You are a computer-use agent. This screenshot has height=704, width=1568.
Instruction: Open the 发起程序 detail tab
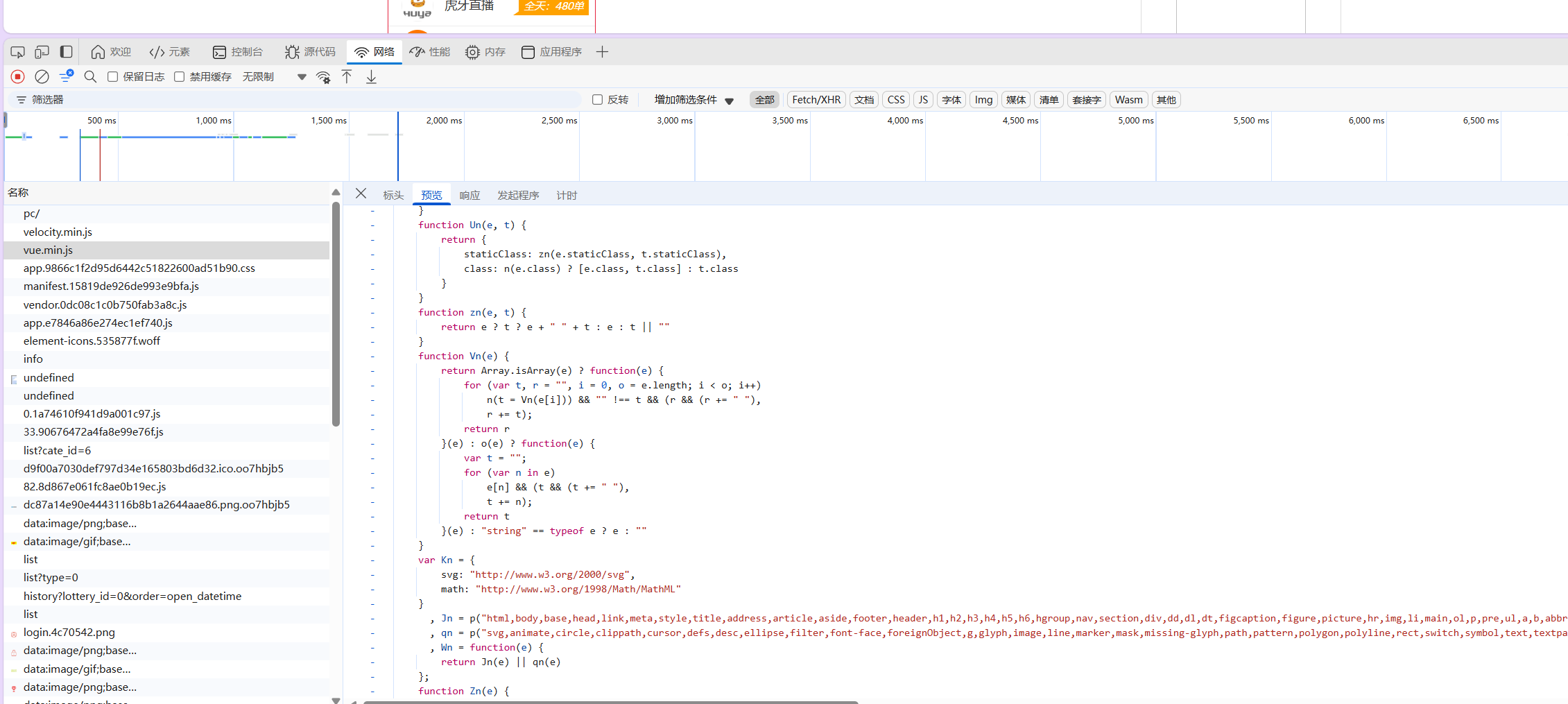click(518, 196)
